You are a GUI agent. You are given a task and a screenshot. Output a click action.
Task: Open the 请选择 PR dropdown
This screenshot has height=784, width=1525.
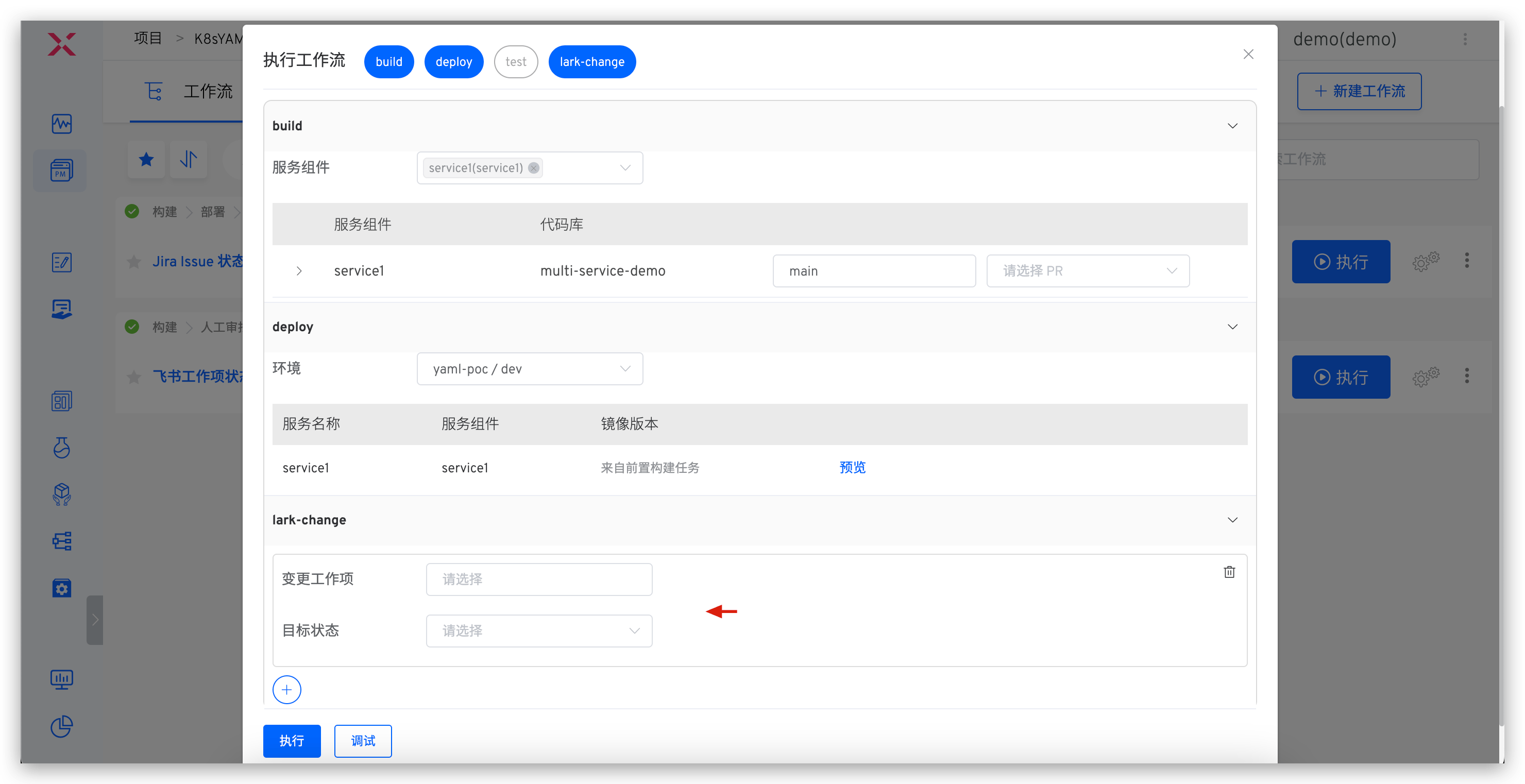click(1088, 271)
